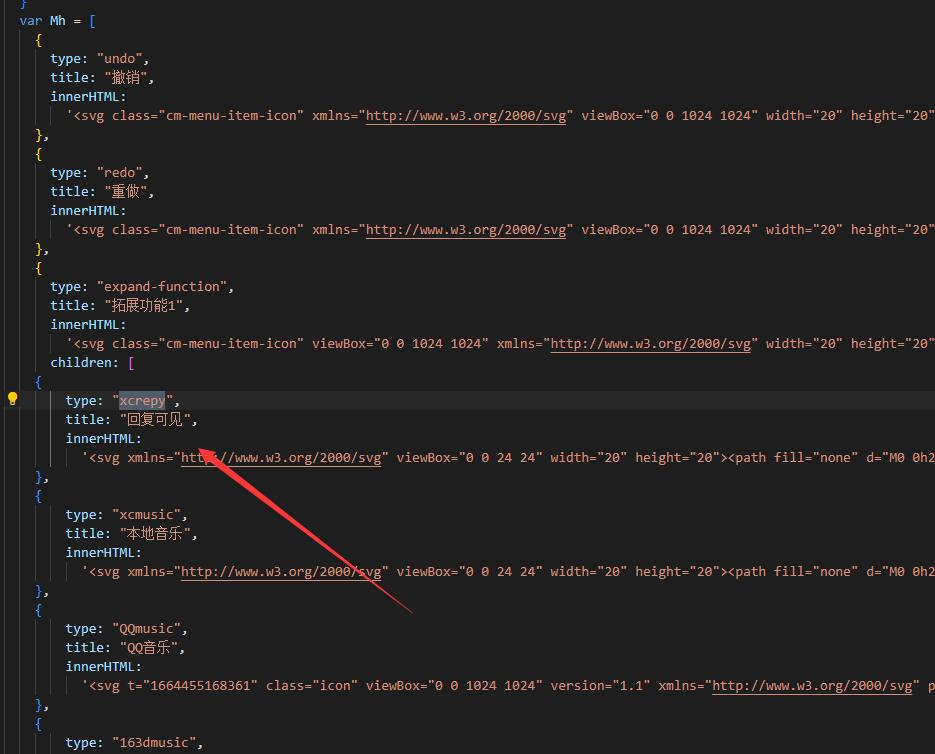Screen dimensions: 935x754
Task: Open the w3.org link in the redo SVG line
Action: (x=469, y=230)
